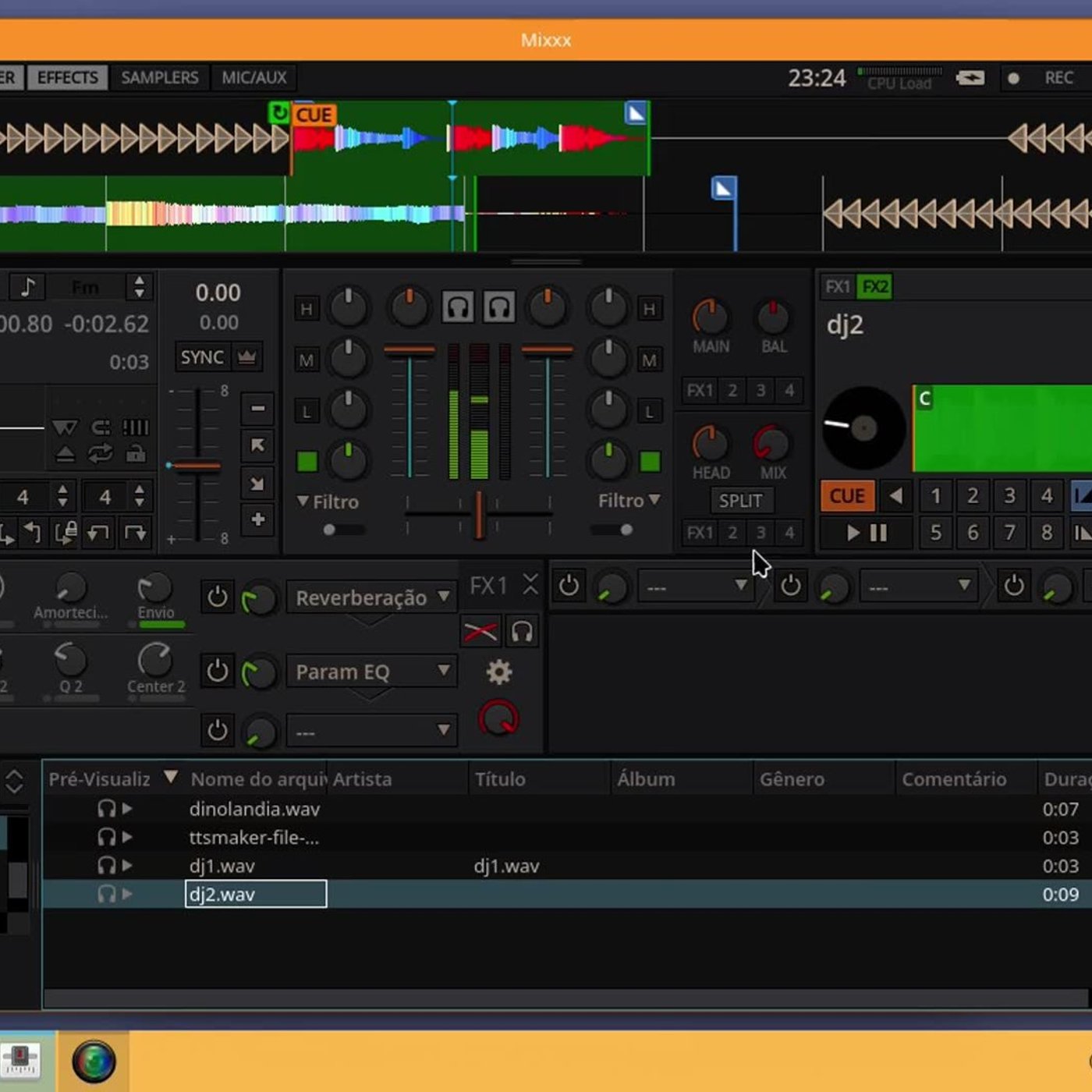Click the headphone icon in FX1 unit
Image resolution: width=1092 pixels, height=1092 pixels.
point(522,631)
